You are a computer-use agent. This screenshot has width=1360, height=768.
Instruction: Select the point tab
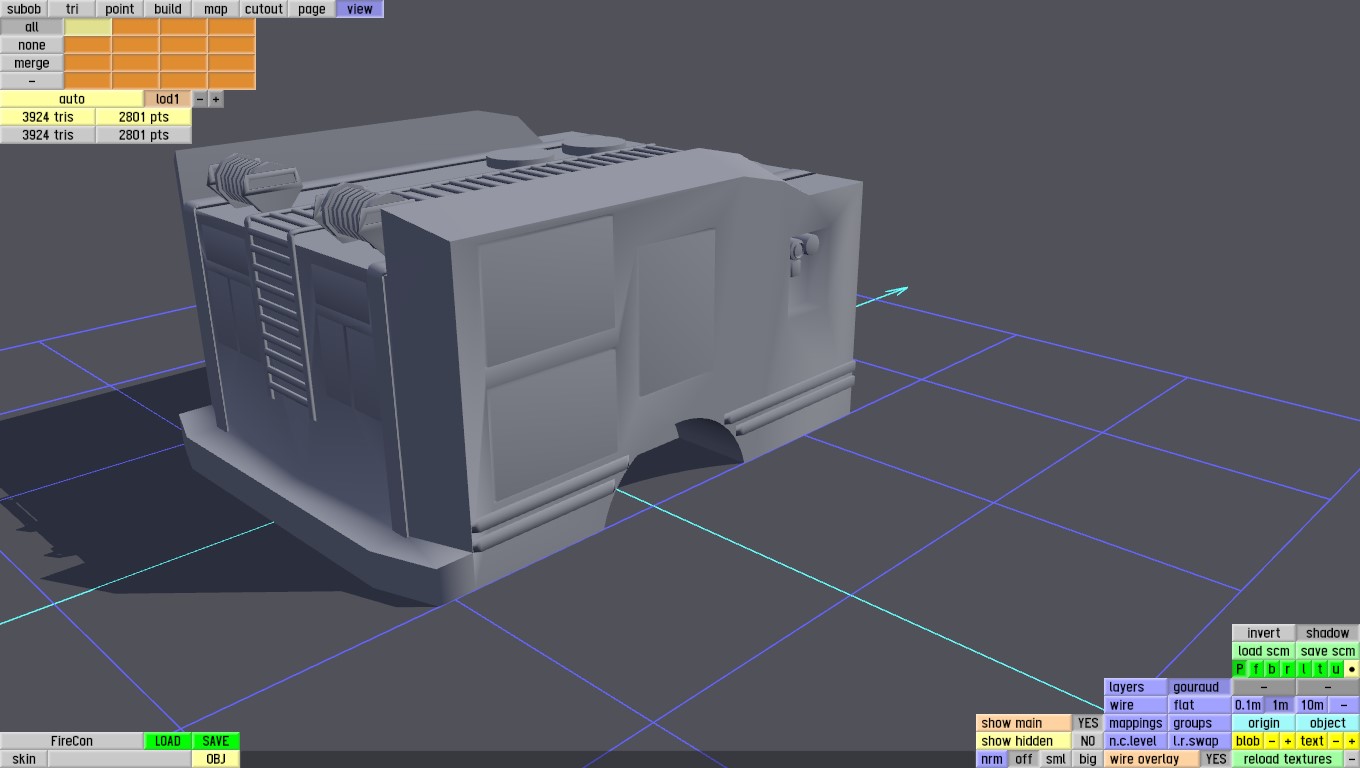click(x=120, y=9)
